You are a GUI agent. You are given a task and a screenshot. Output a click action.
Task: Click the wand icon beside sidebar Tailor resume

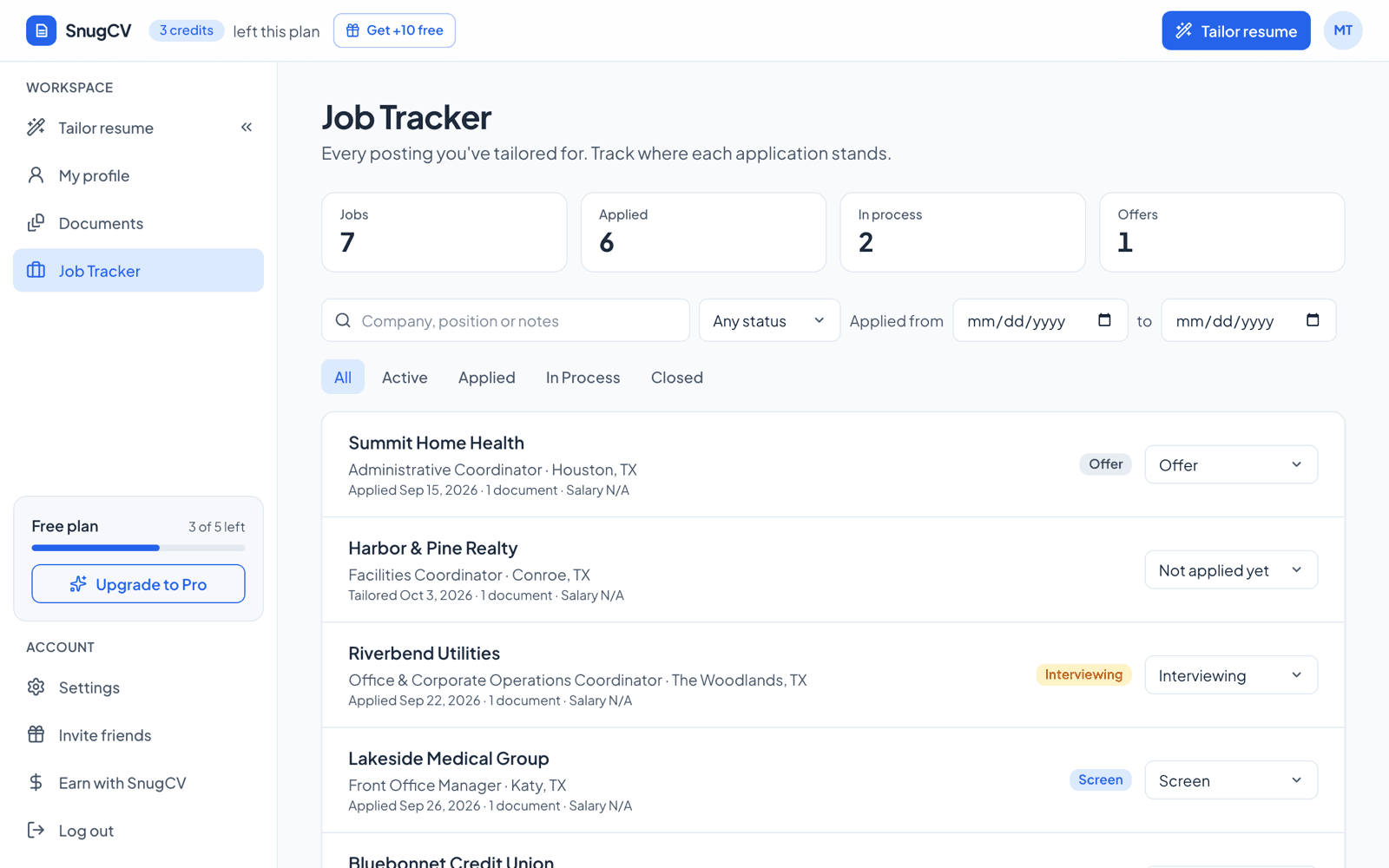pos(36,128)
